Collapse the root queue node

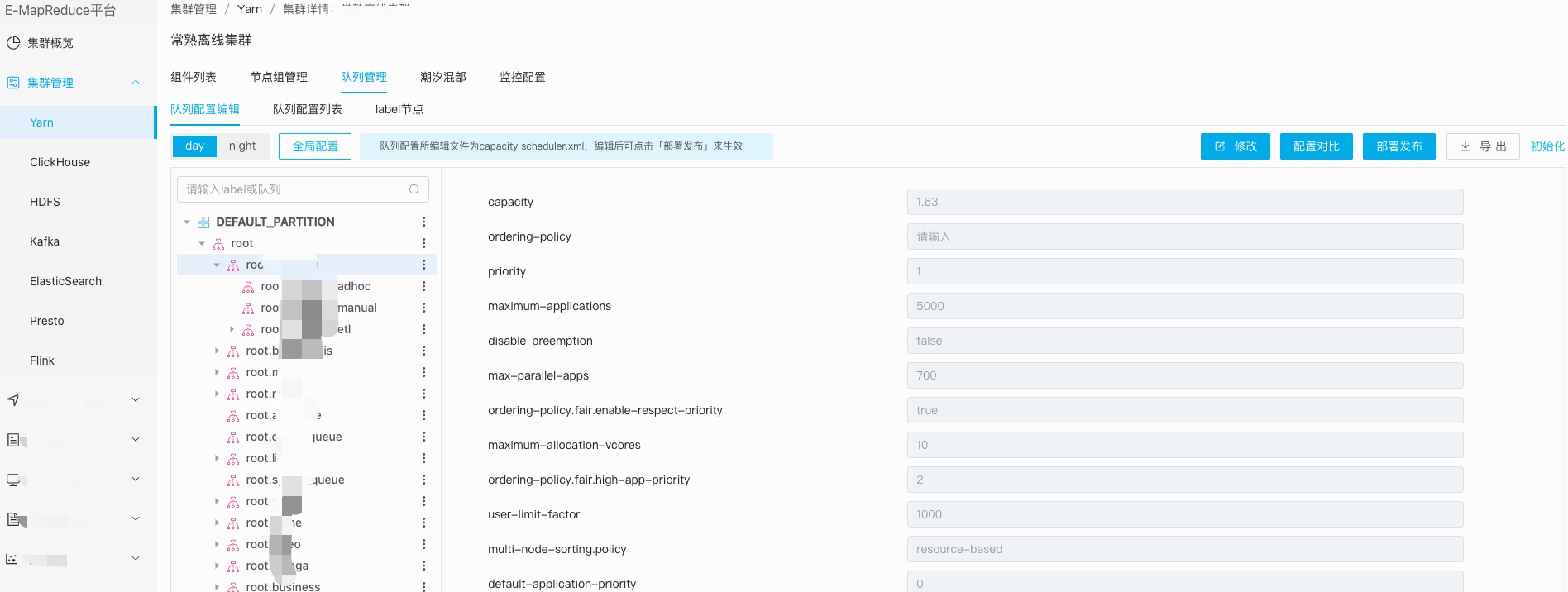(x=202, y=243)
